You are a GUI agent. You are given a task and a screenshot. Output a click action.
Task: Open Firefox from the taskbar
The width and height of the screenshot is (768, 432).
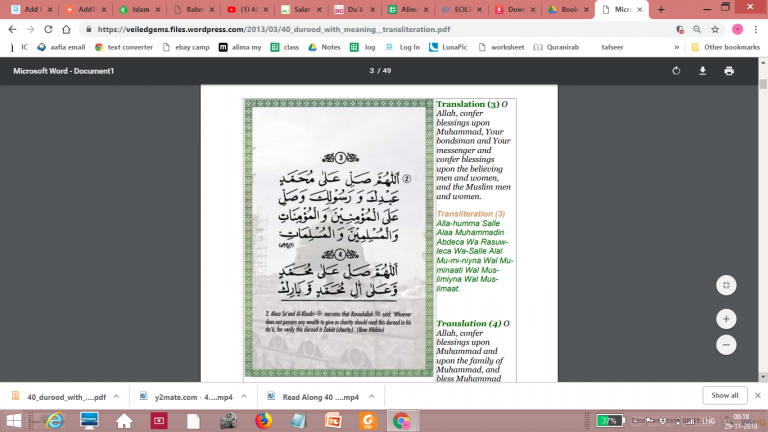tap(264, 421)
